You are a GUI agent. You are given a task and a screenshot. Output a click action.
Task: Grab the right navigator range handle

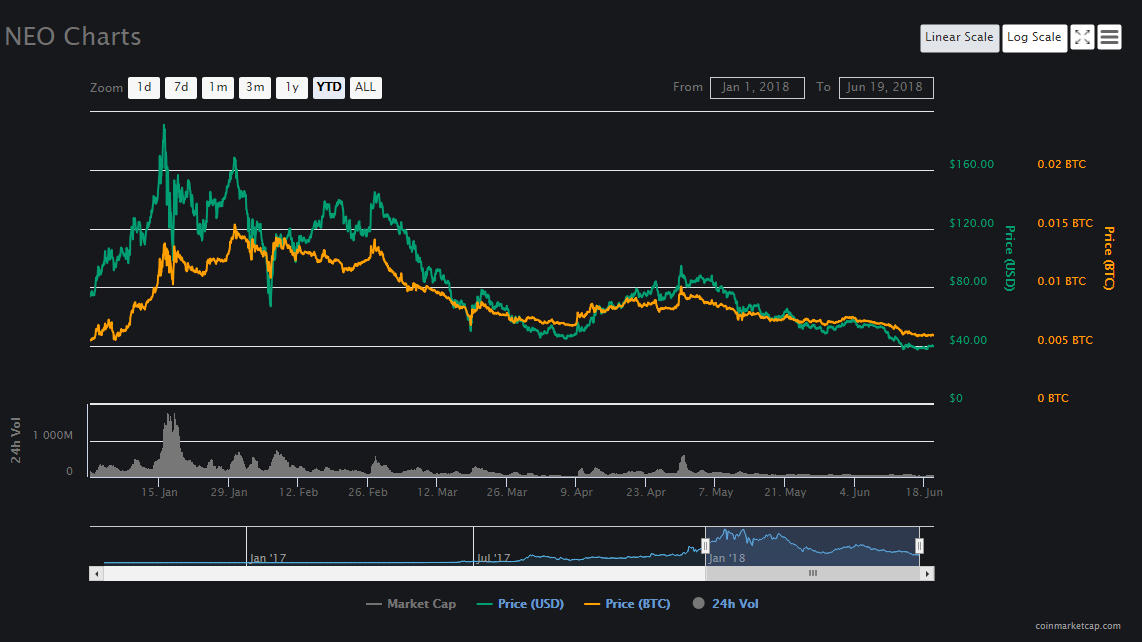pos(919,546)
